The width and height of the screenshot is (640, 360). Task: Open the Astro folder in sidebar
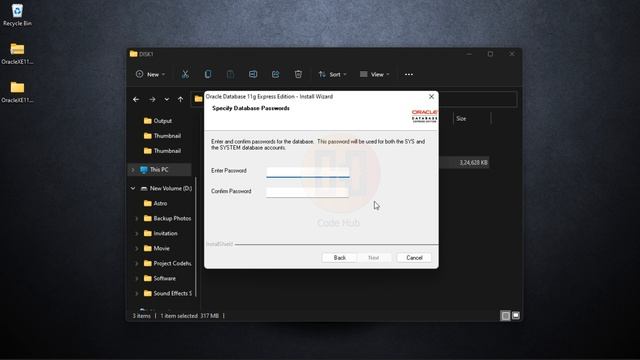point(156,203)
